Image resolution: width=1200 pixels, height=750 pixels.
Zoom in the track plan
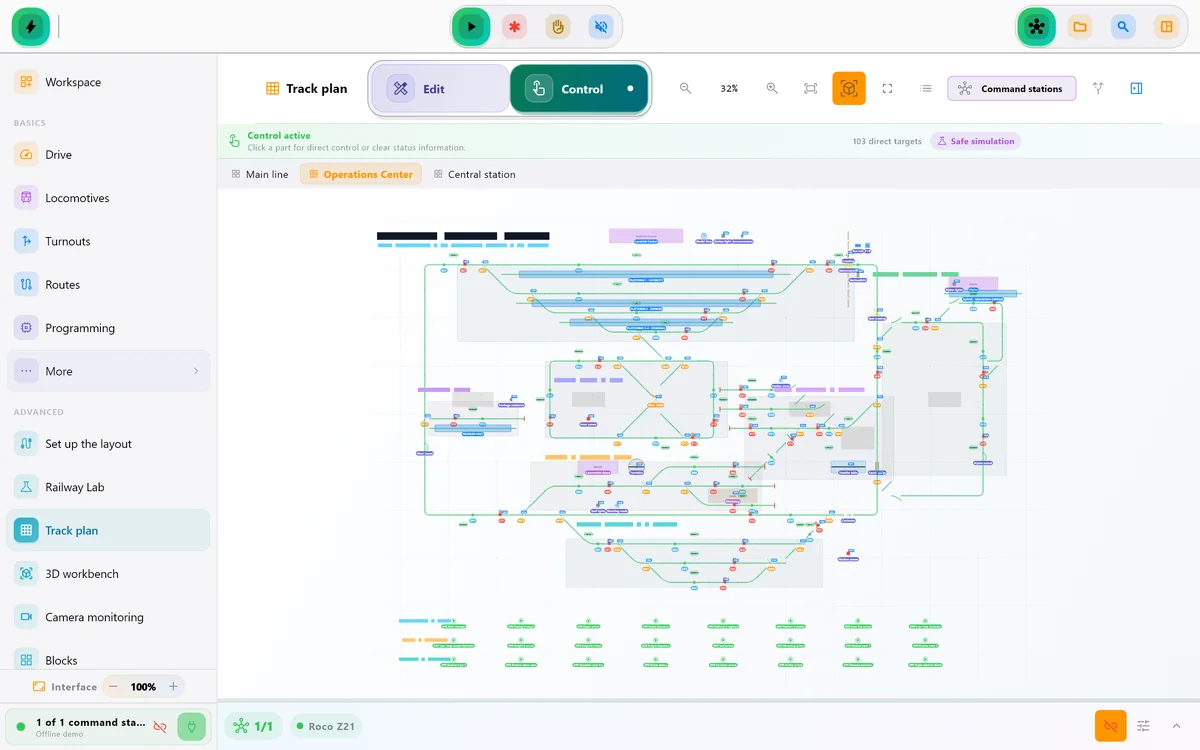coord(772,88)
